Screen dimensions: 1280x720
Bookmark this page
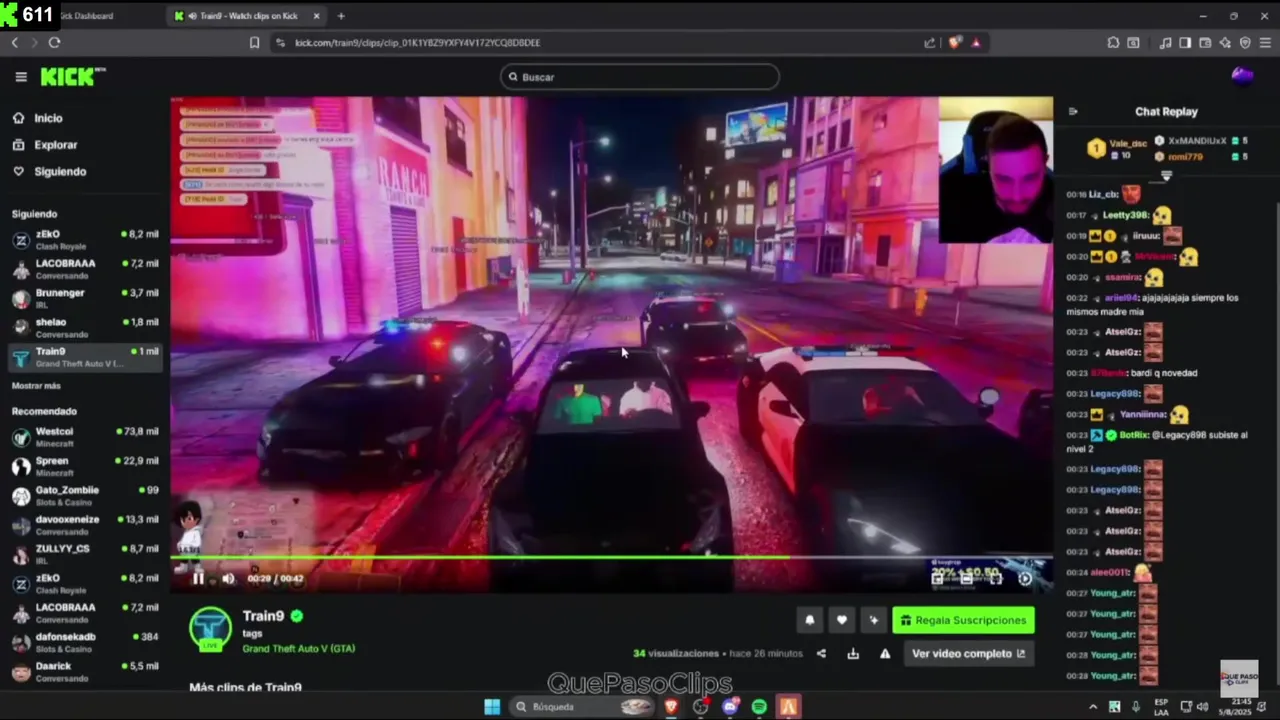pos(254,43)
